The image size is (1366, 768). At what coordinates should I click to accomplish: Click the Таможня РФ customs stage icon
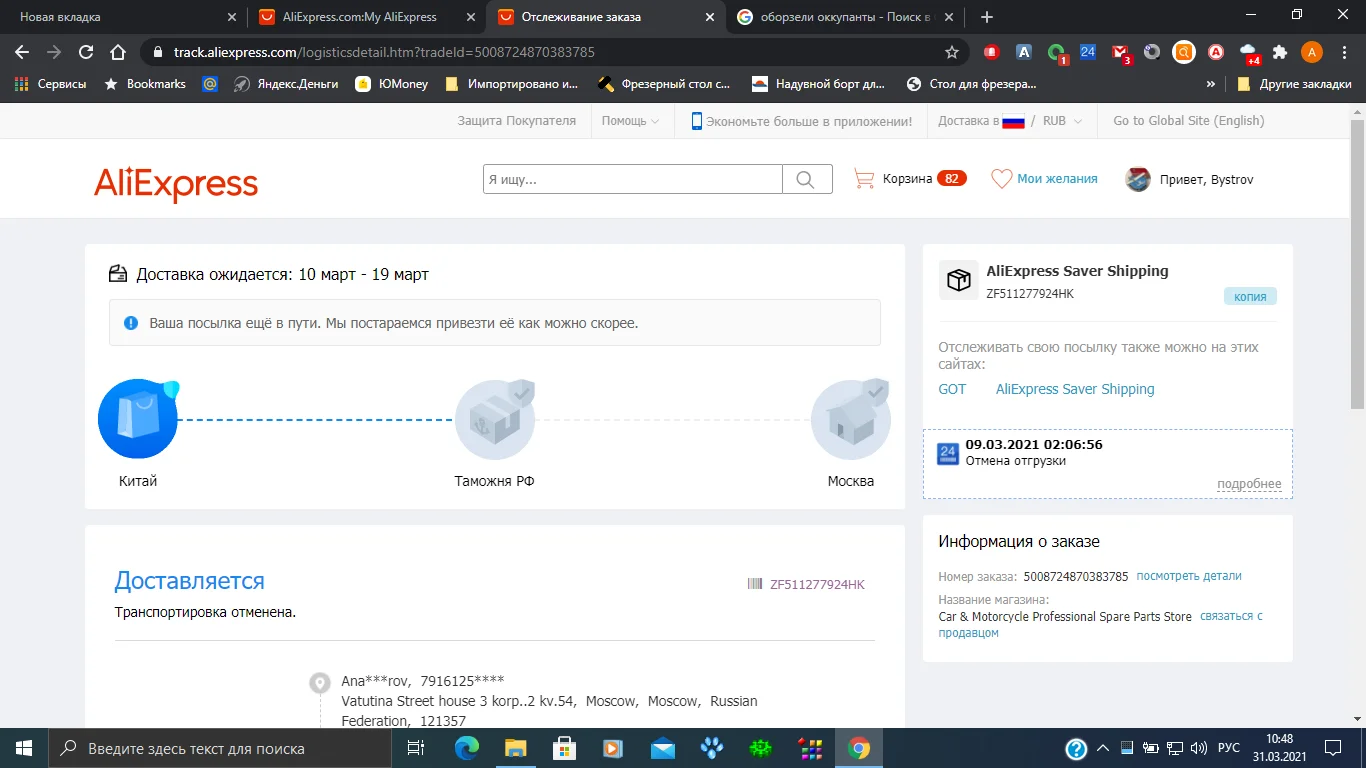pyautogui.click(x=495, y=419)
